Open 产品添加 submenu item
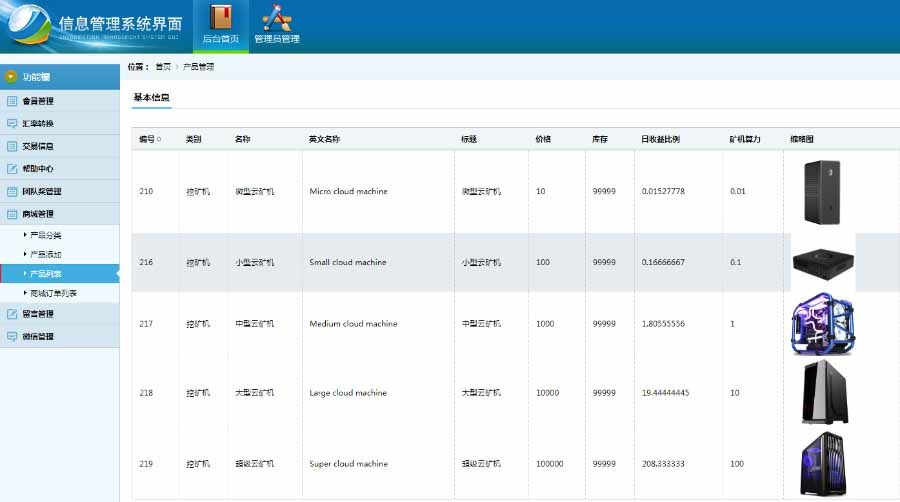The height and width of the screenshot is (502, 900). tap(45, 254)
